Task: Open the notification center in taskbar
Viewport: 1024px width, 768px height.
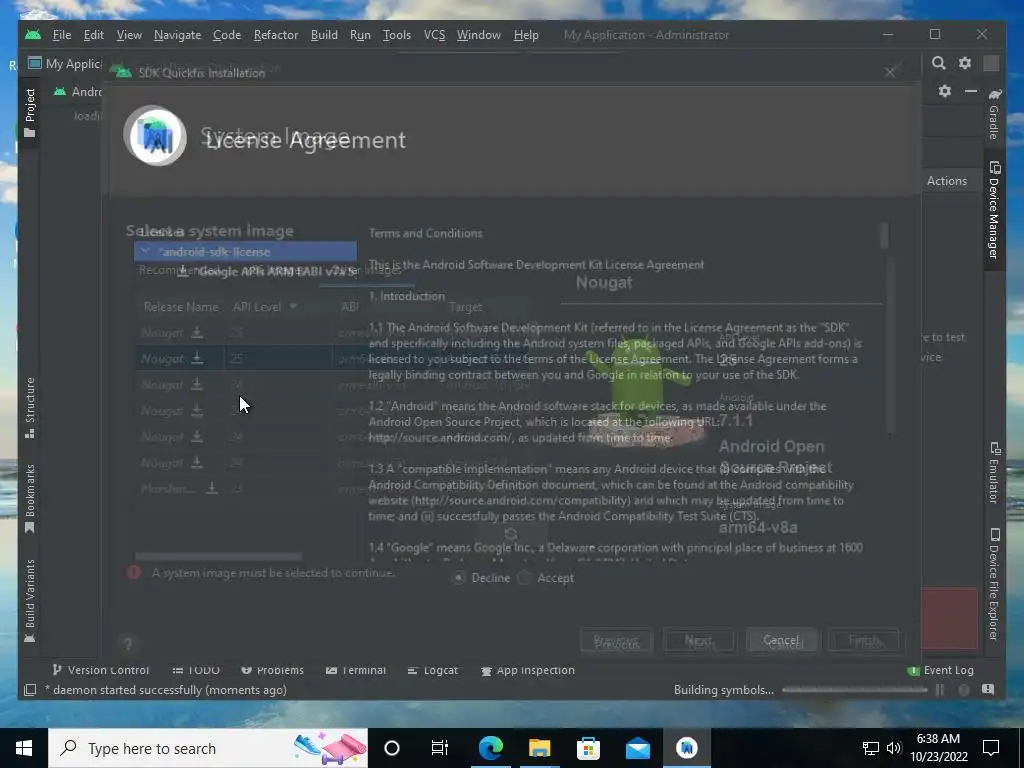Action: (x=991, y=748)
